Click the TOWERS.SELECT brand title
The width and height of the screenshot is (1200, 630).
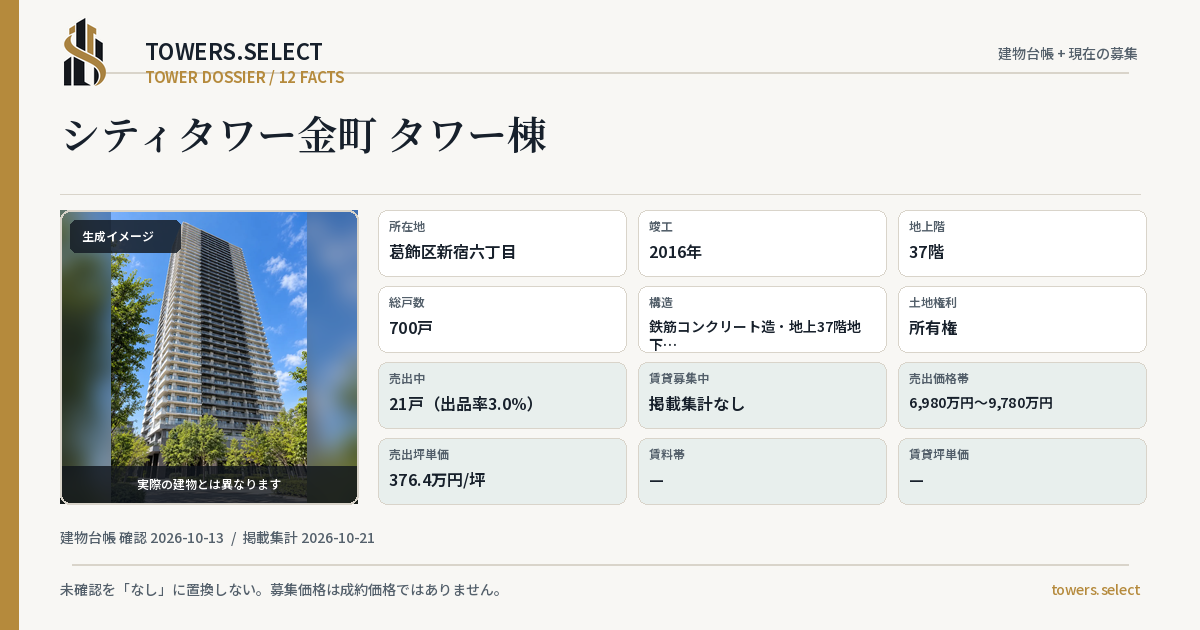click(234, 52)
